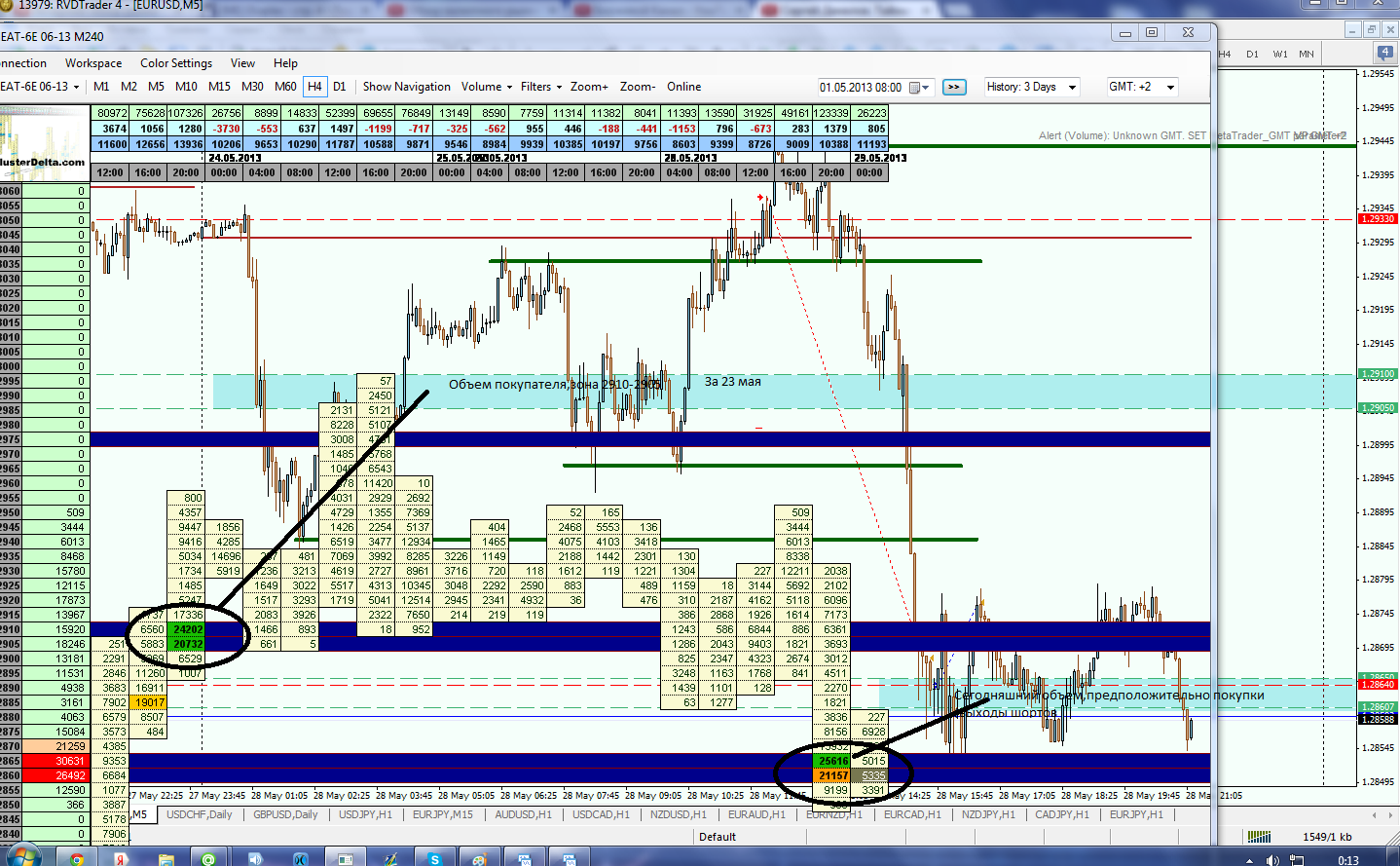The height and width of the screenshot is (866, 1400).
Task: Select MN timeframe in MetaTrader toolbar
Action: pos(1306,54)
